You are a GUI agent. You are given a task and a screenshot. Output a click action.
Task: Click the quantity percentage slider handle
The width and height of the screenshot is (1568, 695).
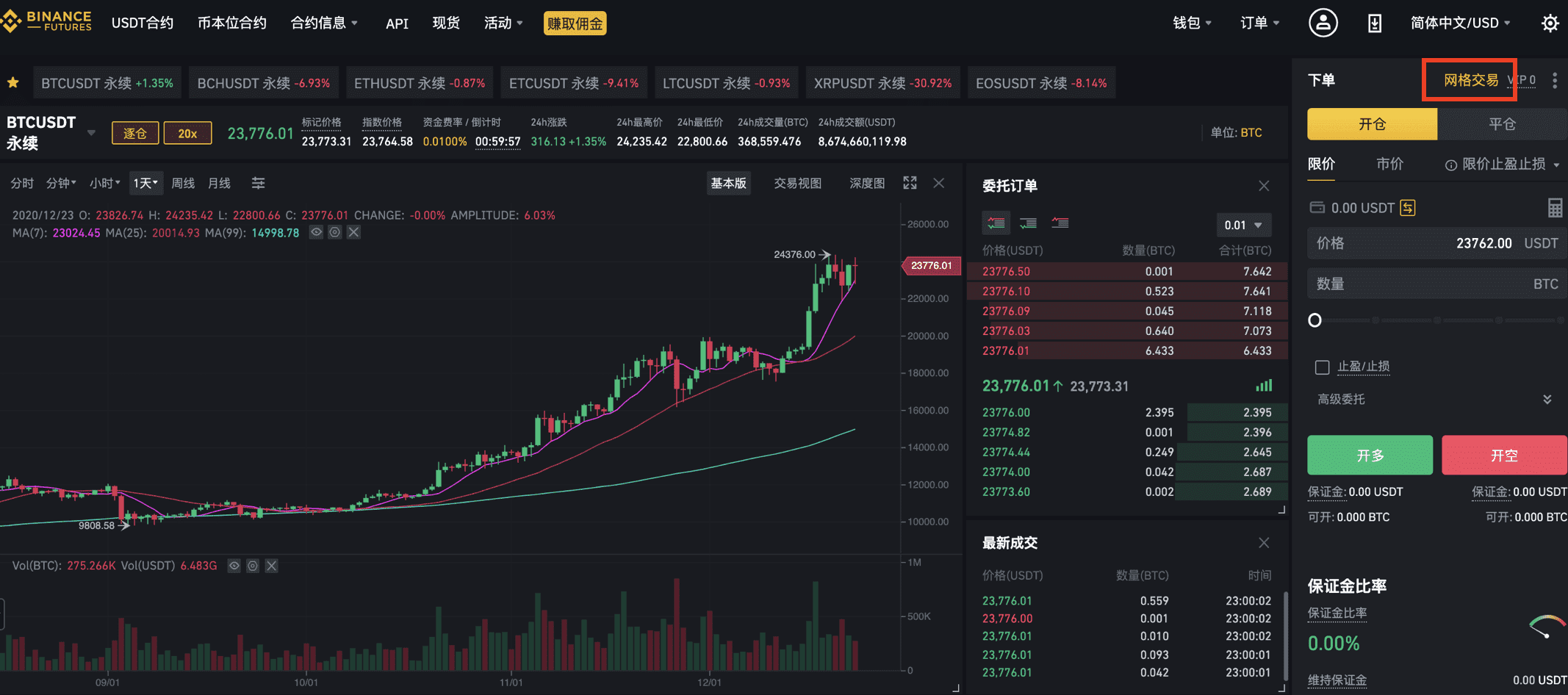pos(1315,320)
